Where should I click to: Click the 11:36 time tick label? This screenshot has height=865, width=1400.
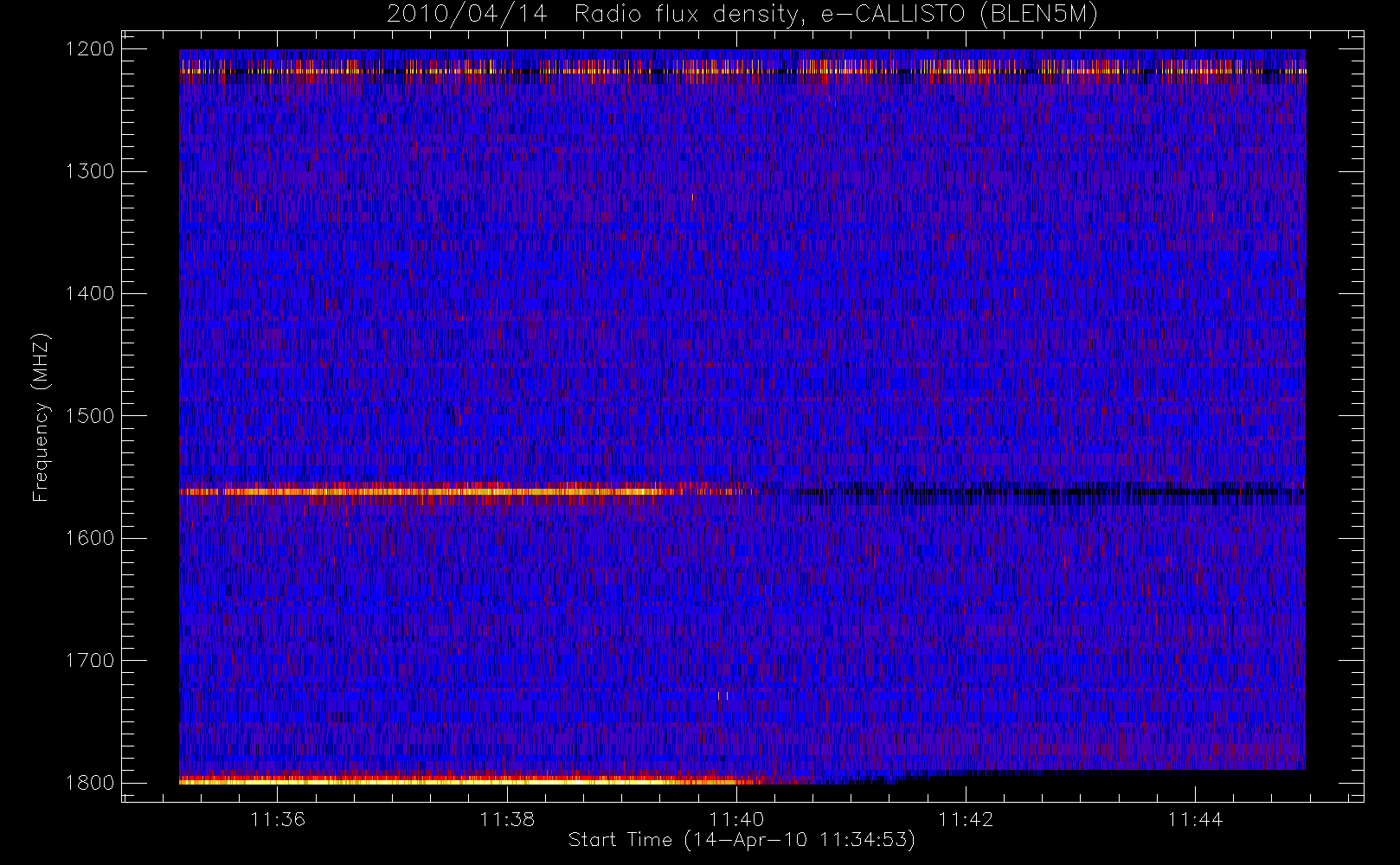pos(278,819)
